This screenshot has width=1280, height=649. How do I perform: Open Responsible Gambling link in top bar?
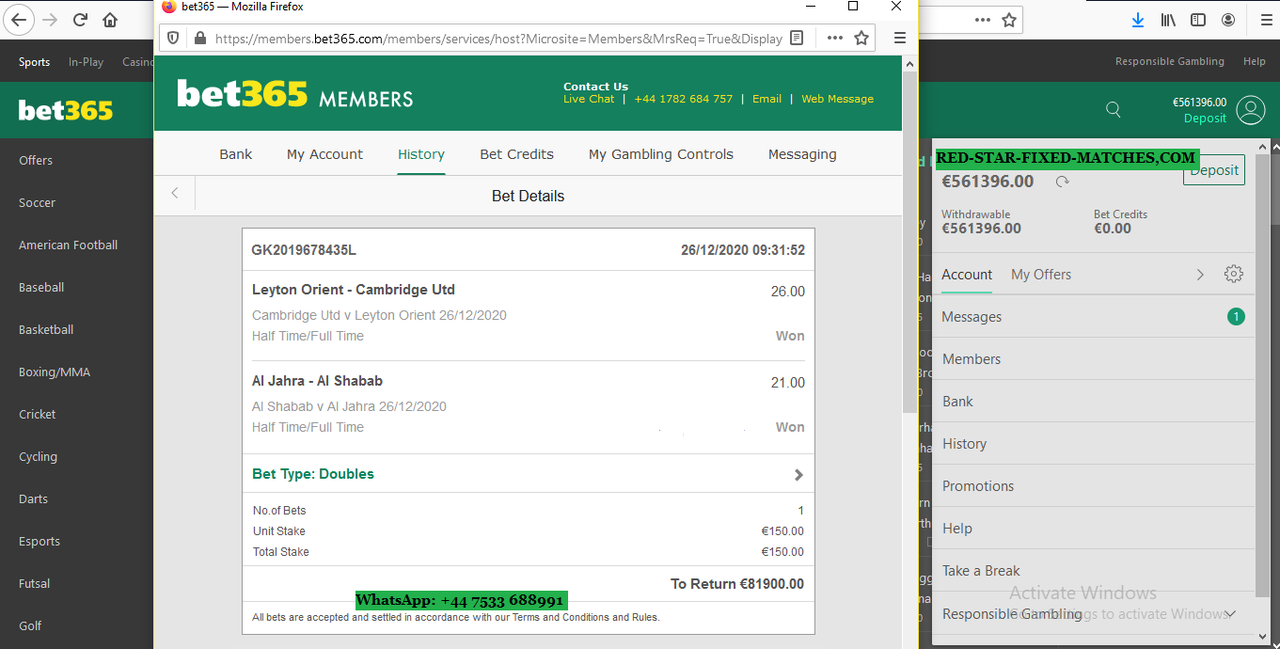coord(1170,61)
